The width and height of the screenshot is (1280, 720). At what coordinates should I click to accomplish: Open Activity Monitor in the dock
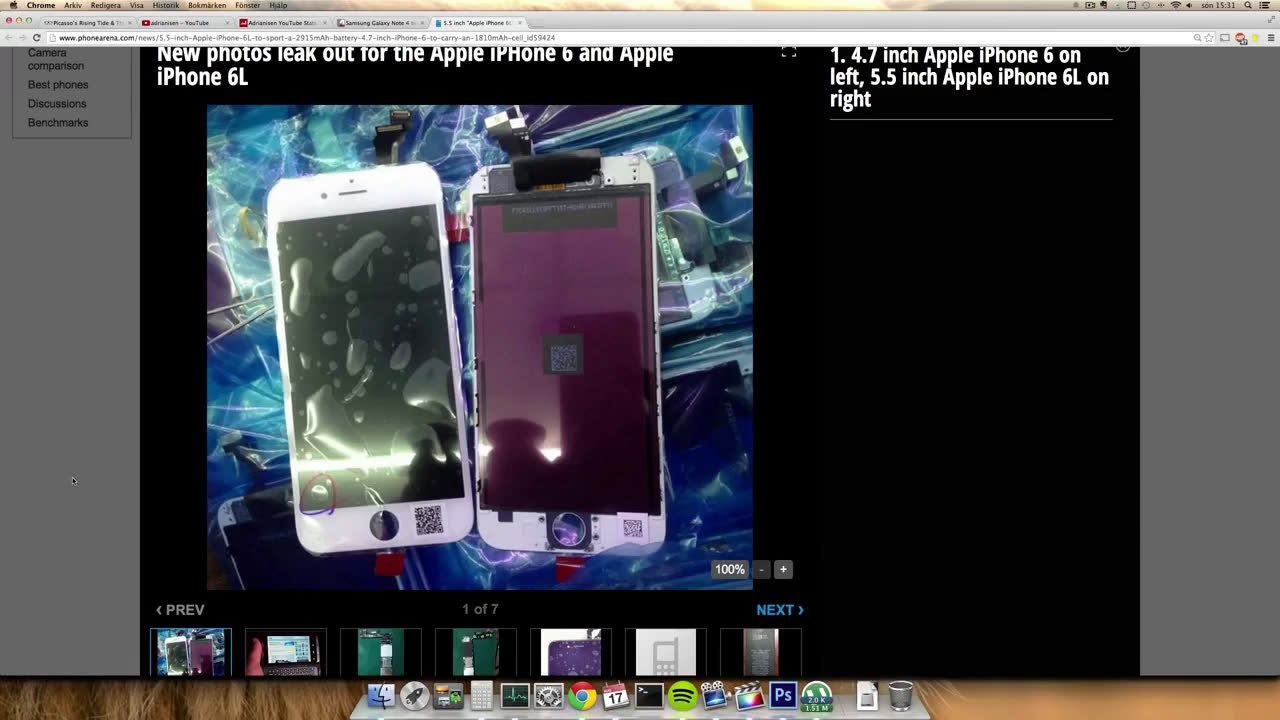515,695
